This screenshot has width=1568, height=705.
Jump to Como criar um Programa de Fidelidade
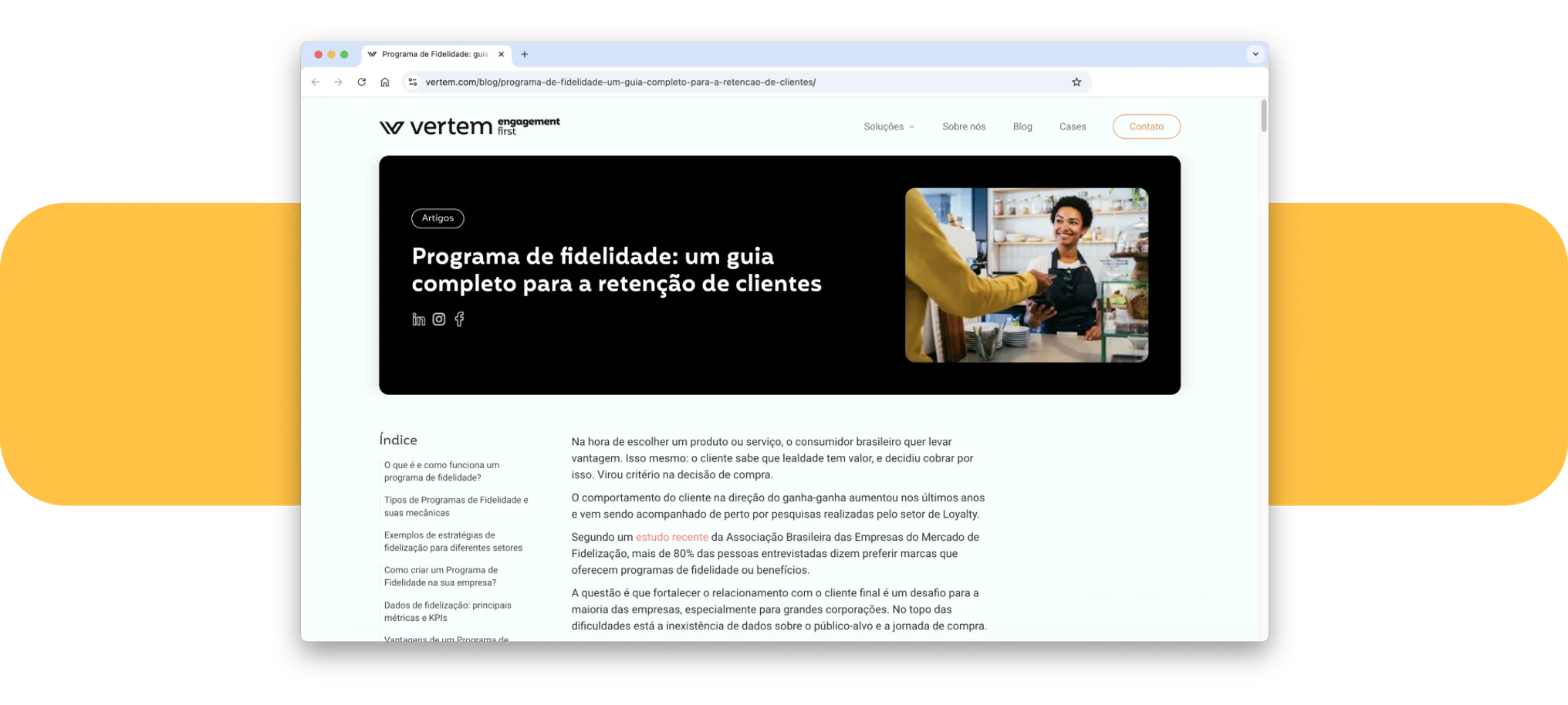tap(441, 576)
